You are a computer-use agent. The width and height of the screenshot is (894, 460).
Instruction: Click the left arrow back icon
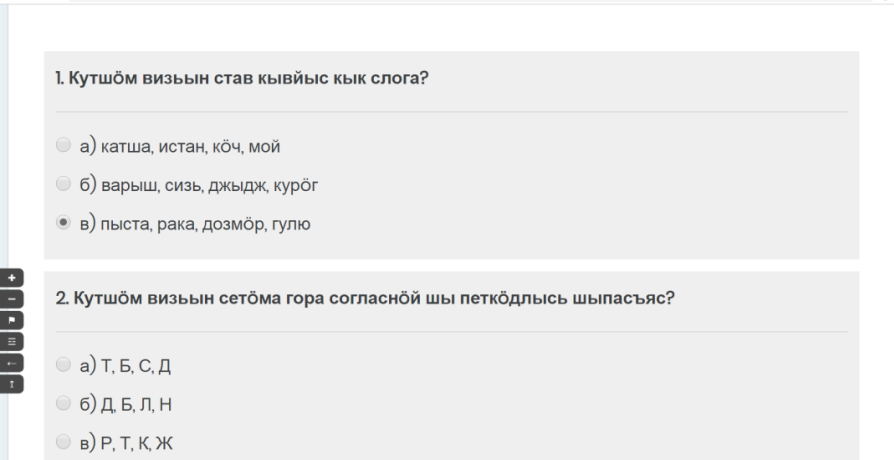(12, 360)
